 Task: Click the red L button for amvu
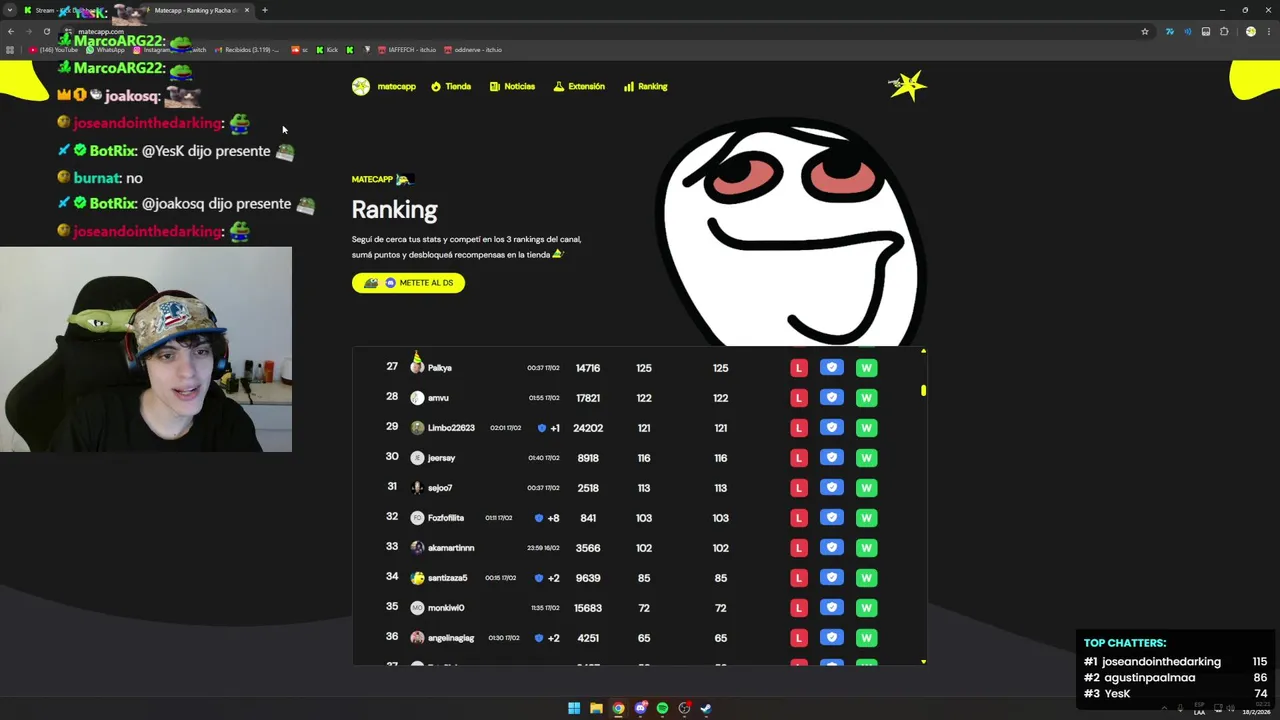pyautogui.click(x=798, y=398)
